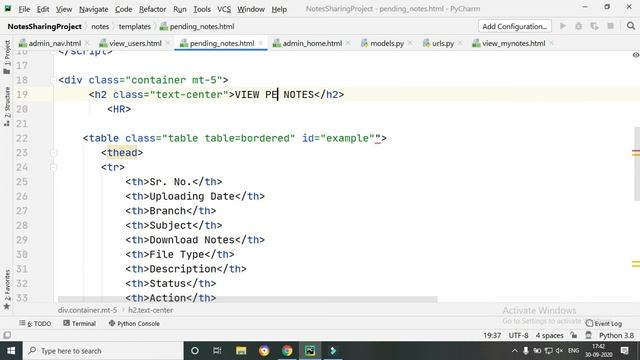Open the Terminal tool window

click(x=80, y=324)
